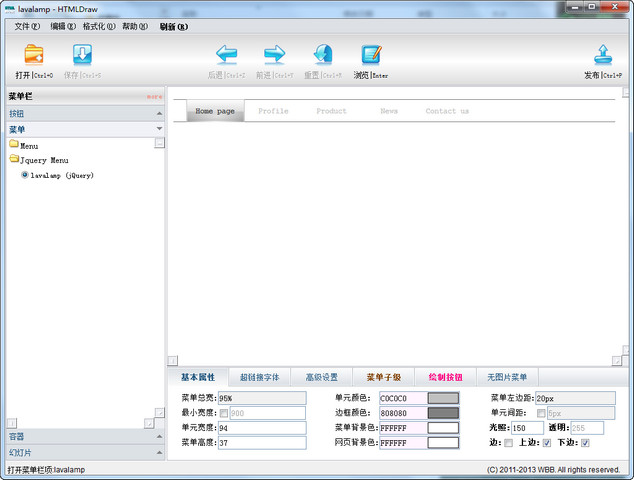Select the Jquery Menu tree item
This screenshot has width=634, height=480.
pos(44,161)
